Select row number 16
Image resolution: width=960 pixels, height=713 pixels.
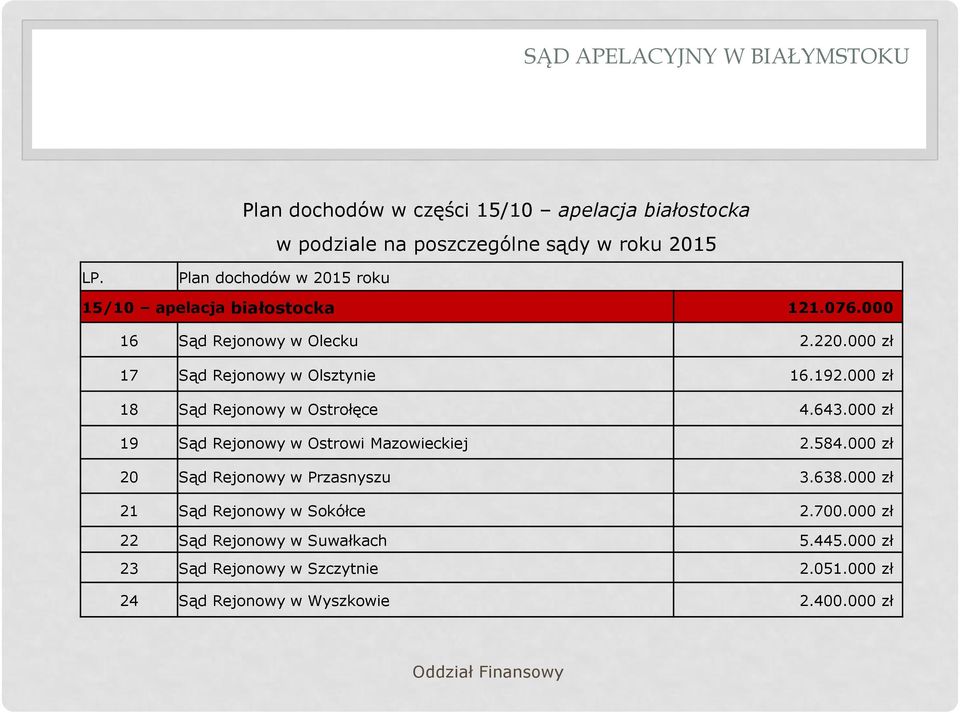tap(129, 341)
